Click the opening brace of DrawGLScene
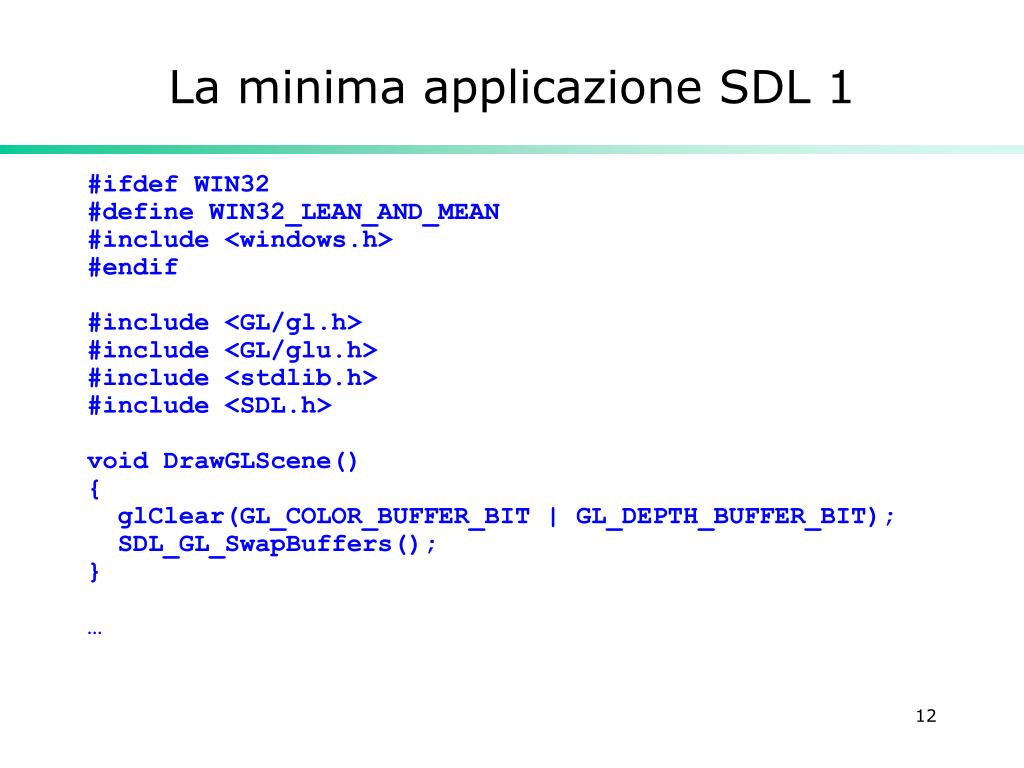1024x768 pixels. click(x=94, y=488)
